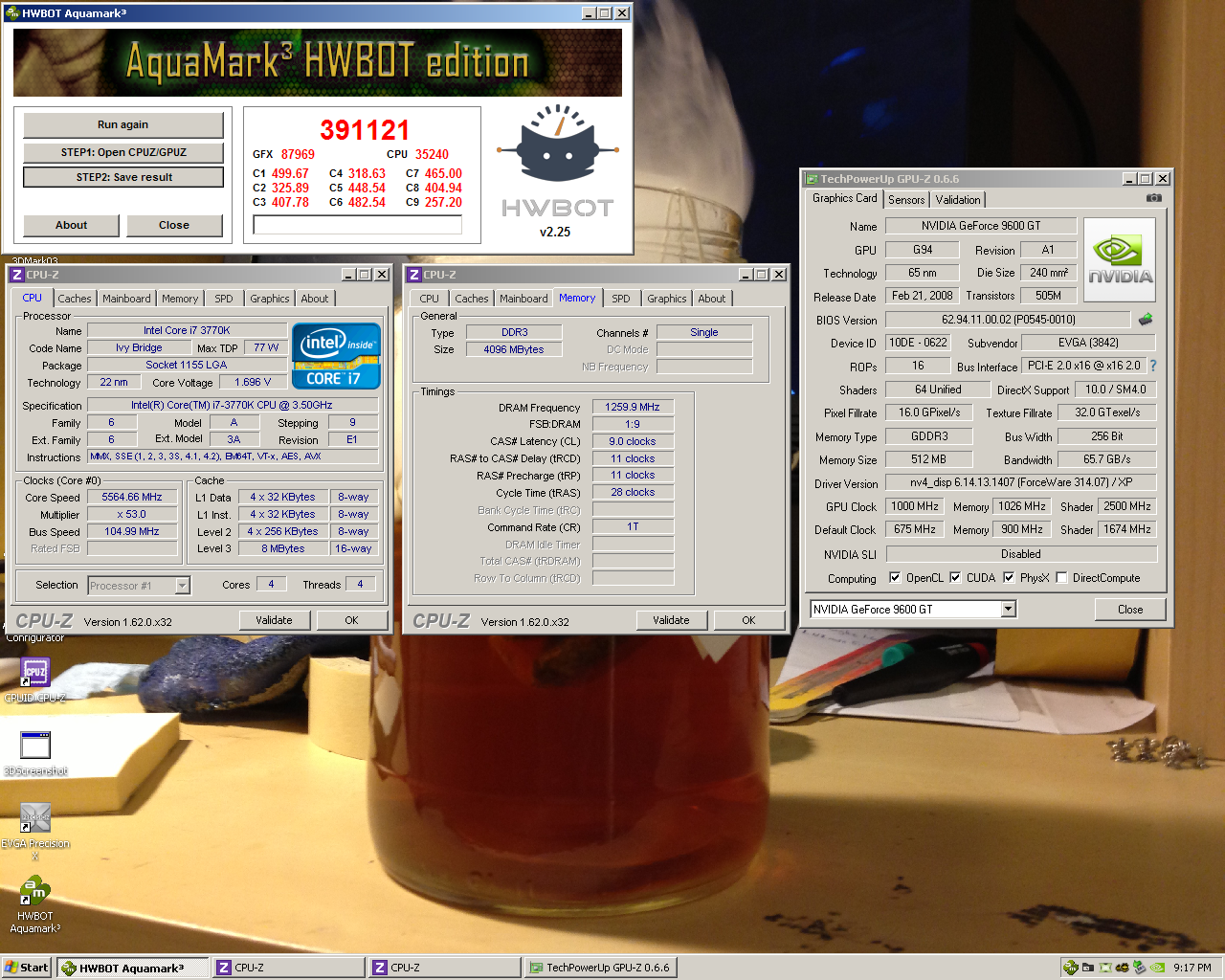The image size is (1225, 980).
Task: Click the GPU name field NVIDIA GeForce 9600 GT
Action: [x=981, y=226]
